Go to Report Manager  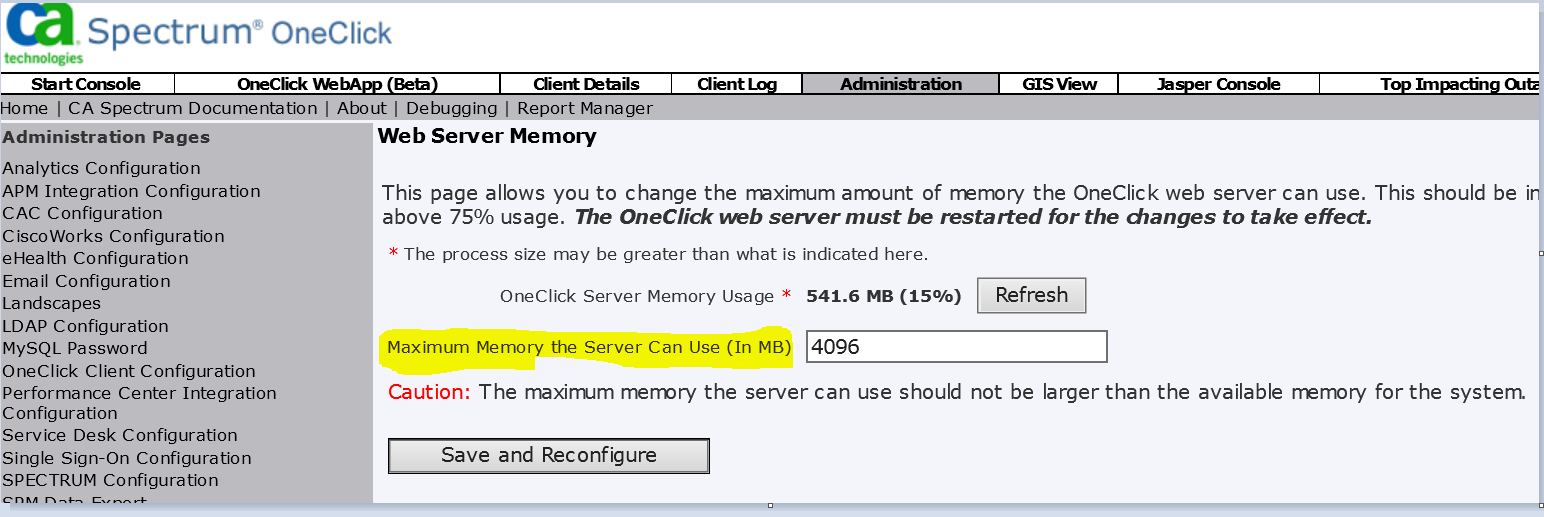point(585,108)
